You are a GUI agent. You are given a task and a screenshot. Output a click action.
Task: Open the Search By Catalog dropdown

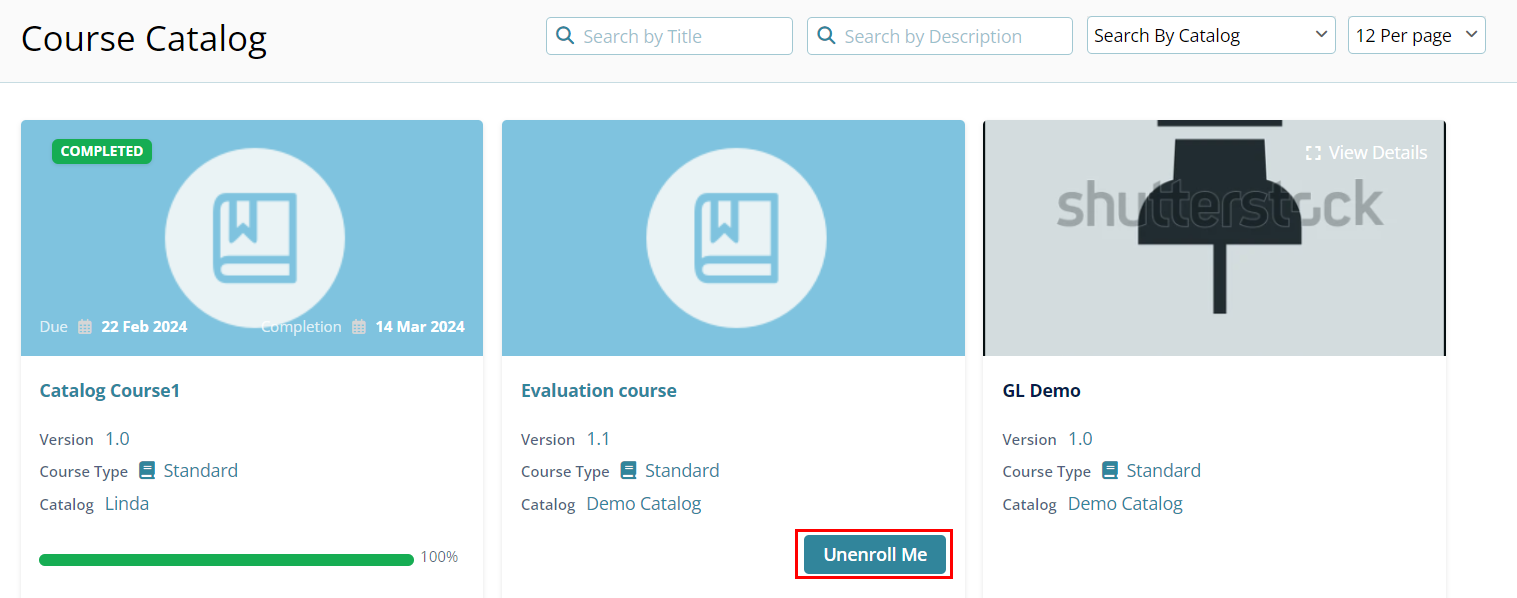click(1210, 36)
